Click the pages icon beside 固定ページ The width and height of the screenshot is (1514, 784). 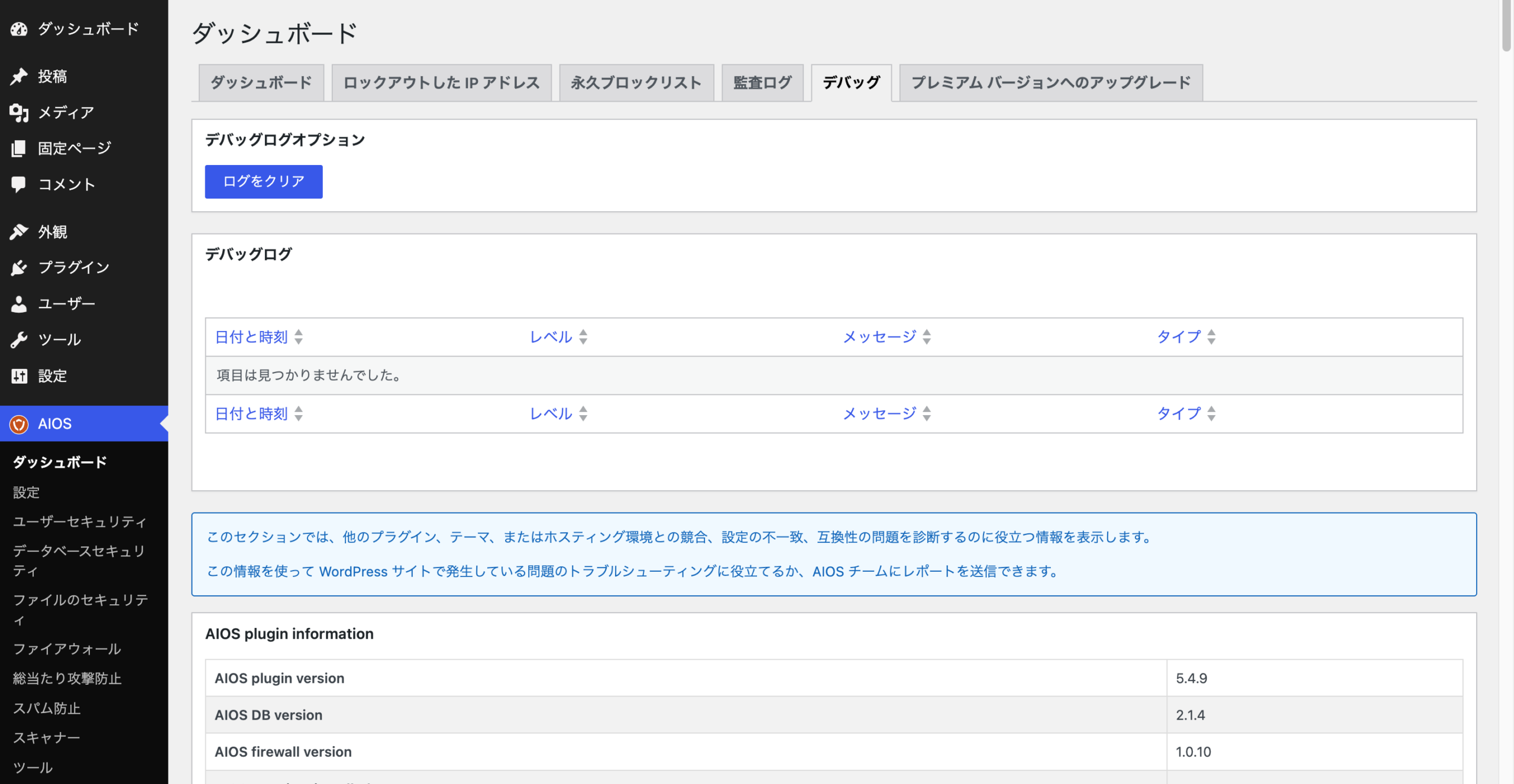point(19,148)
